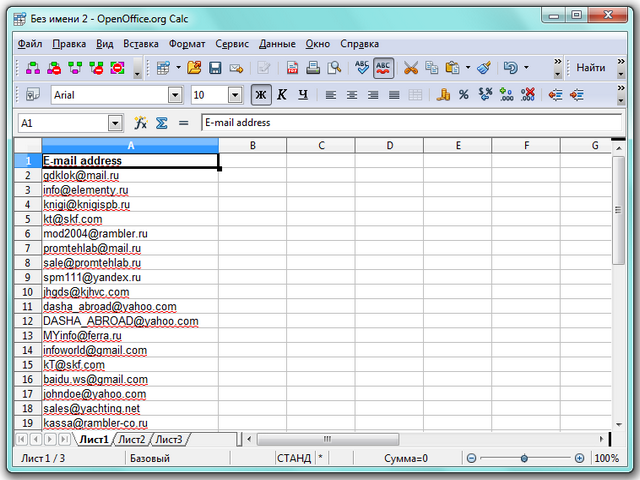Toggle the СТАНД selection mode in status bar
Screen dimensions: 640x480
pyautogui.click(x=294, y=458)
